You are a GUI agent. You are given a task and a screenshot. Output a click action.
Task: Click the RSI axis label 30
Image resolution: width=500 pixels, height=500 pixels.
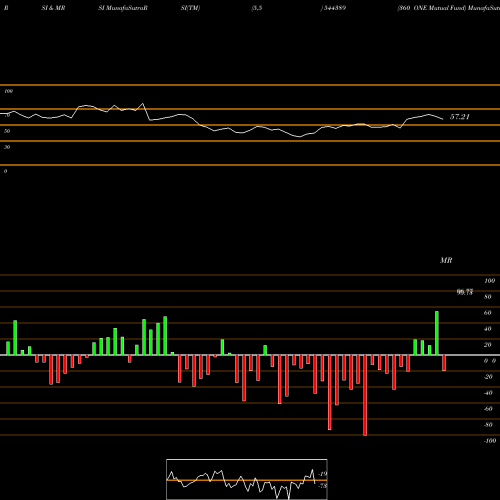click(7, 147)
